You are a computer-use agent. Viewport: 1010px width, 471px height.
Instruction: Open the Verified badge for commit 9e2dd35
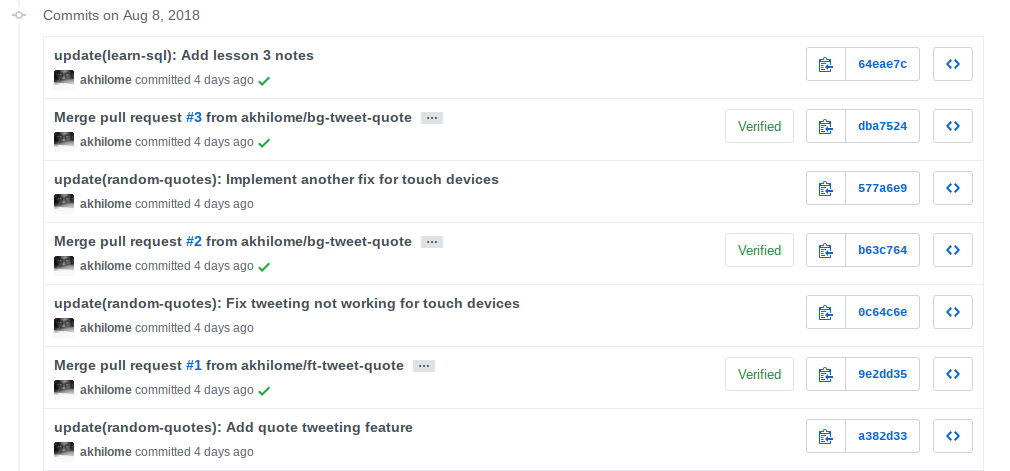point(759,375)
